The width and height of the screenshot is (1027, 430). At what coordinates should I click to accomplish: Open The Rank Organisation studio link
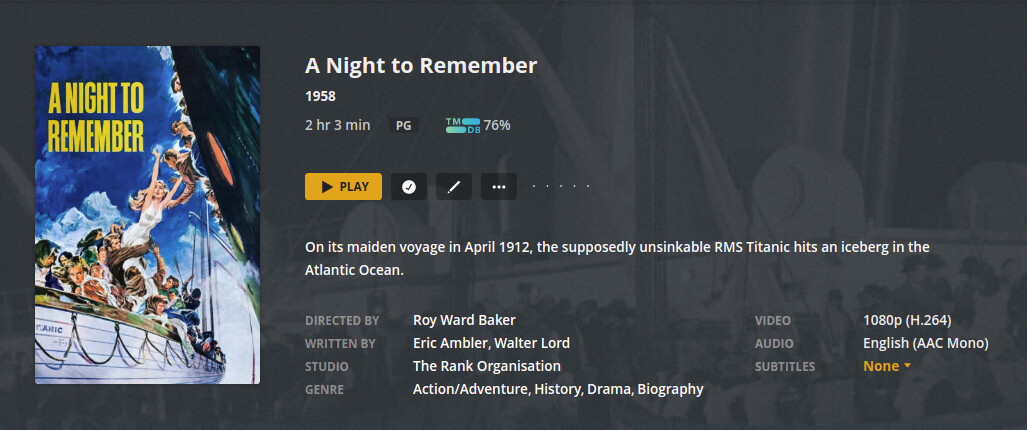click(x=486, y=366)
